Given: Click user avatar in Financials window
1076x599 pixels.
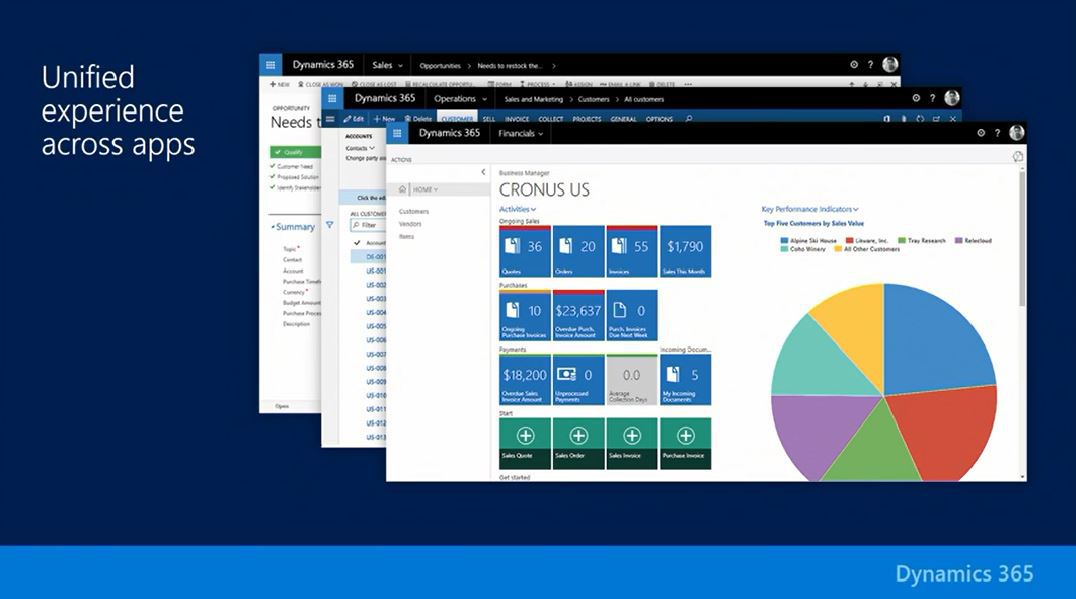Looking at the screenshot, I should [x=1016, y=132].
